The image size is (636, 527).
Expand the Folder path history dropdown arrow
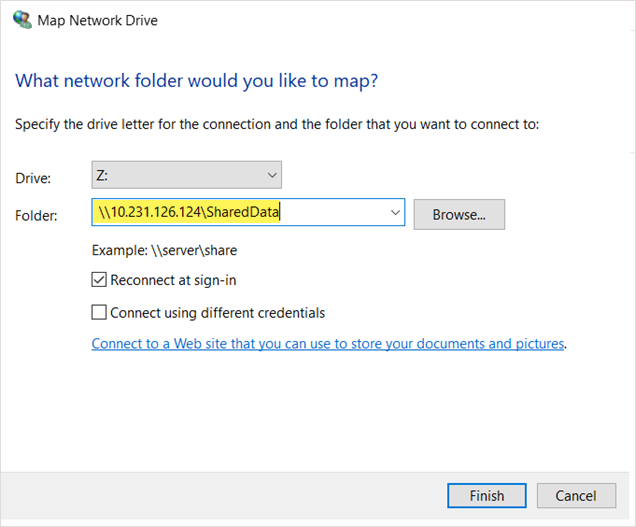click(395, 212)
